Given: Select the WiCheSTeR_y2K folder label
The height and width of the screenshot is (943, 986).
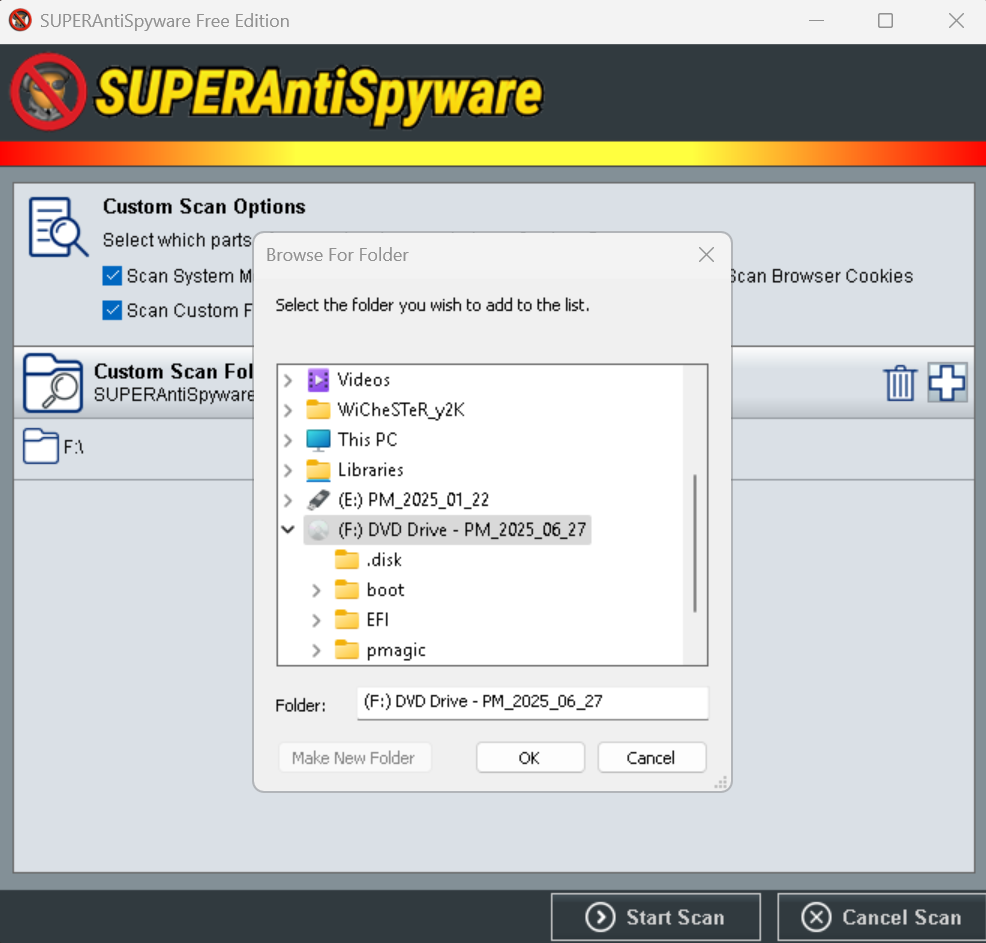Looking at the screenshot, I should click(x=401, y=410).
